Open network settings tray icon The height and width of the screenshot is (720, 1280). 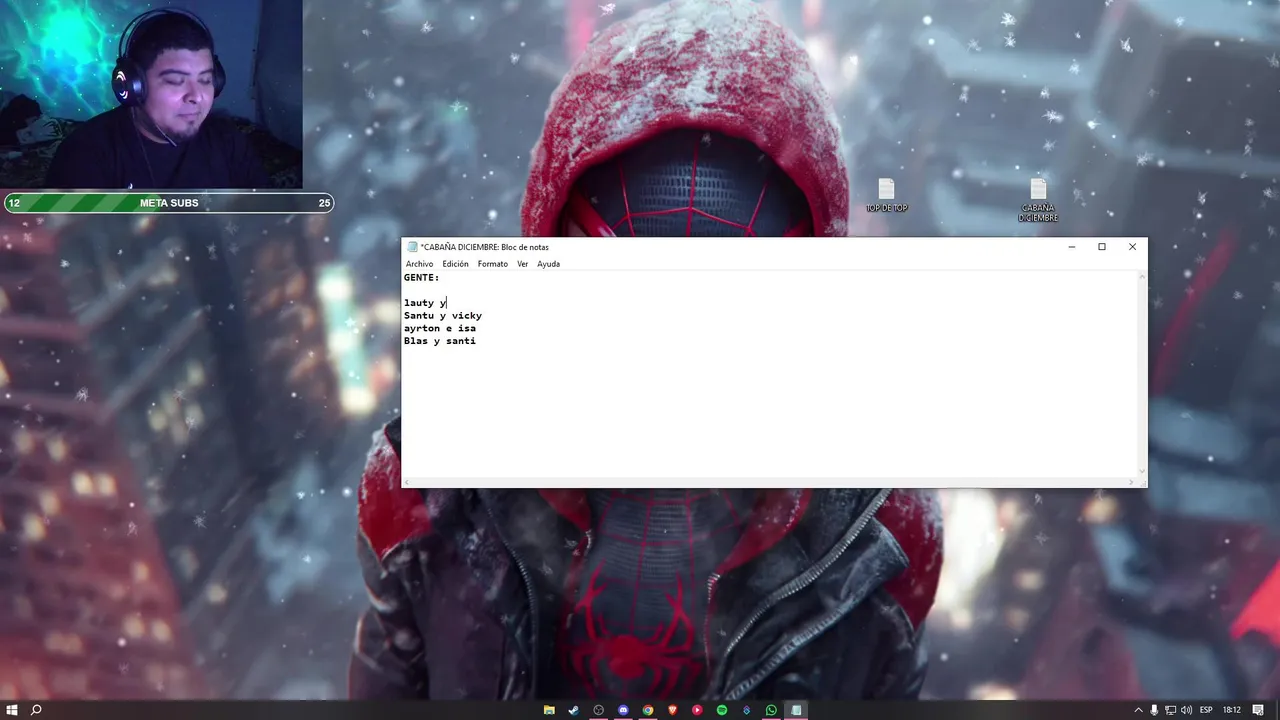tap(1170, 710)
